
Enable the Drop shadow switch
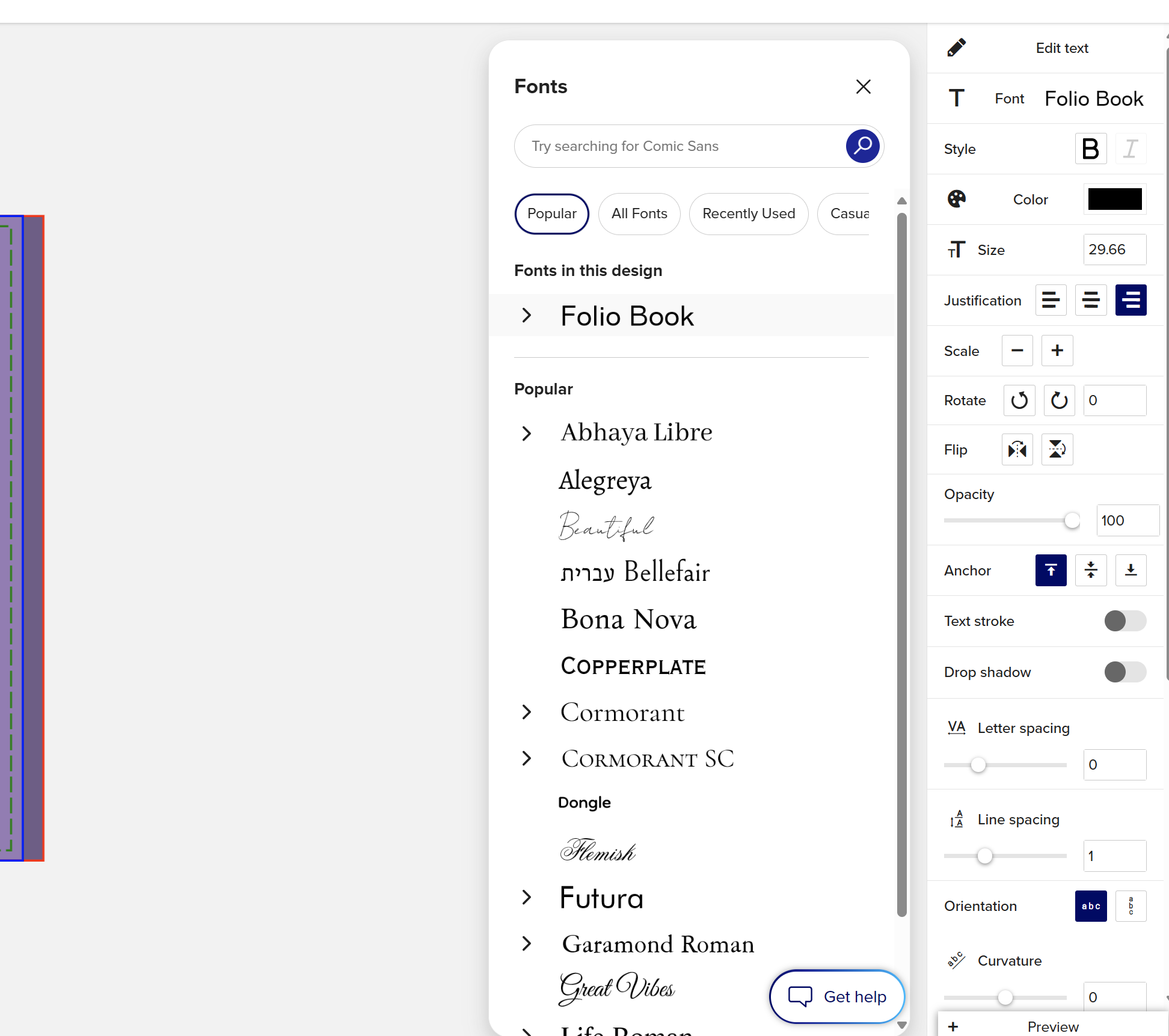point(1125,672)
